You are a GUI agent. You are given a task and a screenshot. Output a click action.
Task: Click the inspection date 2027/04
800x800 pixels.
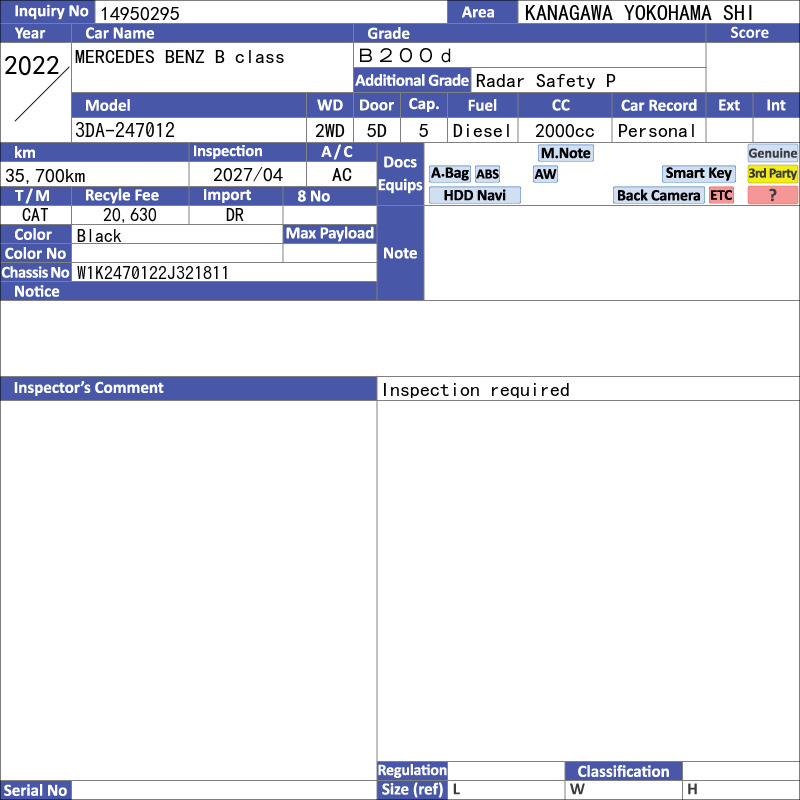(x=247, y=175)
